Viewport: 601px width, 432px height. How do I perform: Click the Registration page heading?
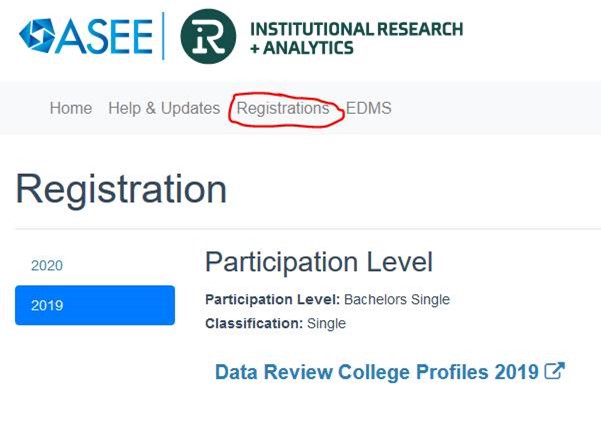click(x=122, y=189)
